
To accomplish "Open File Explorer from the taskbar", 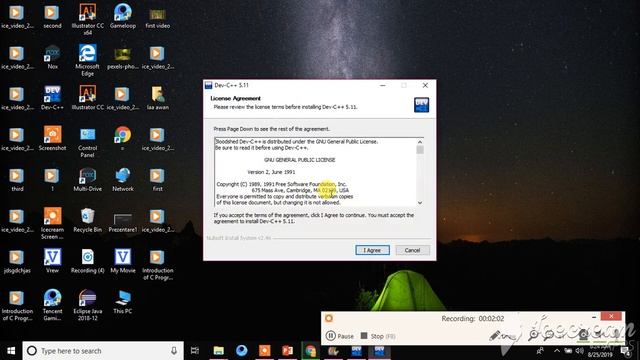I will 219,351.
